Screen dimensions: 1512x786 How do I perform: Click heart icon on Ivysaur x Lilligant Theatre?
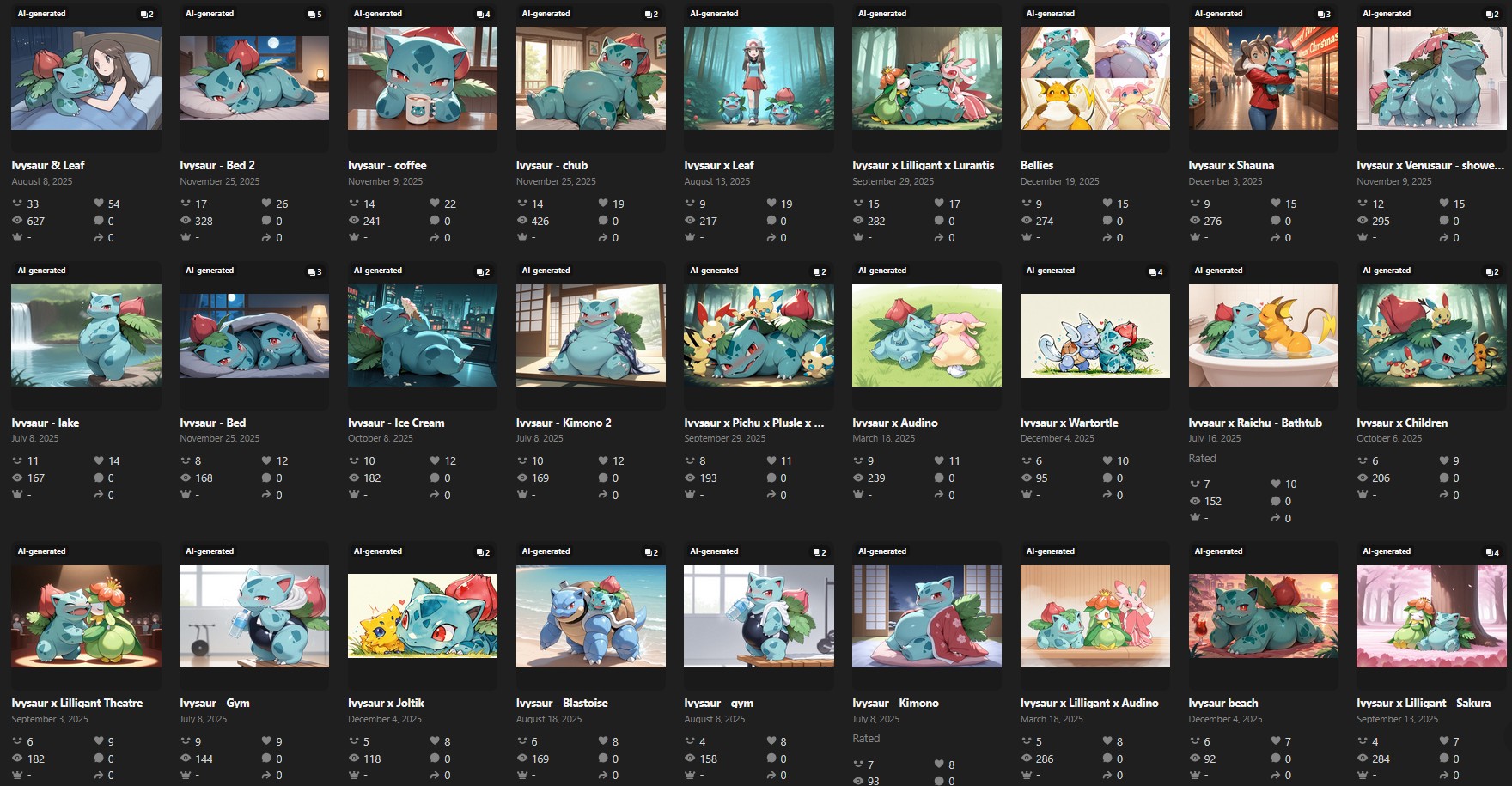(99, 741)
